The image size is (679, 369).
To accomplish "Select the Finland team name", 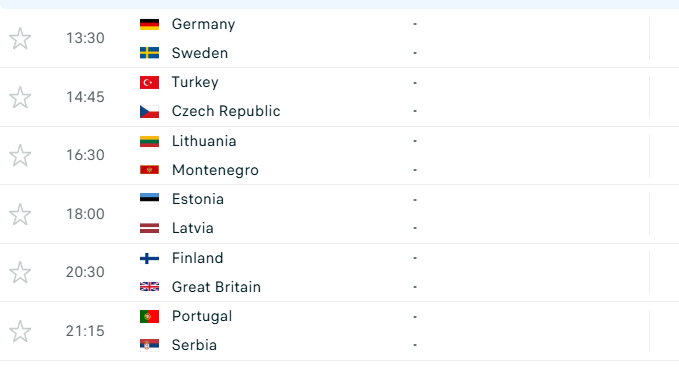I will click(x=197, y=258).
